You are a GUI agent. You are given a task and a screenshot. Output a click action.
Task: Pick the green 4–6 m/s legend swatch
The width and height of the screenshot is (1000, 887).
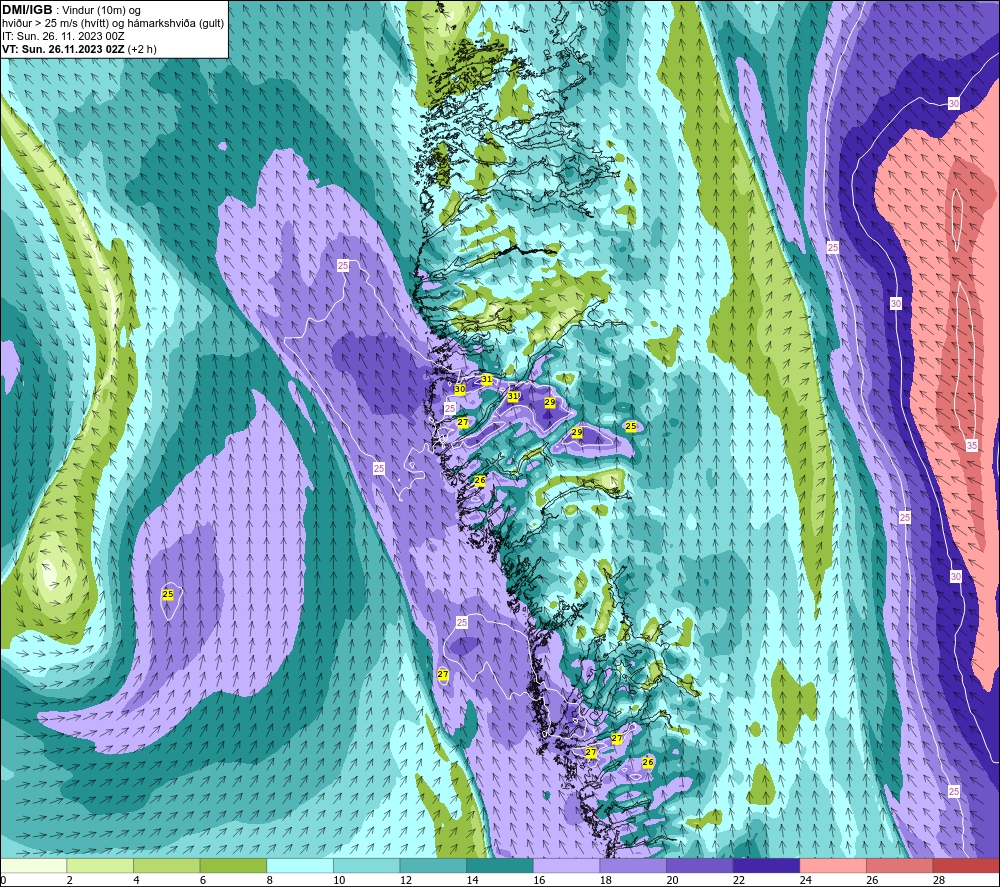[166, 865]
